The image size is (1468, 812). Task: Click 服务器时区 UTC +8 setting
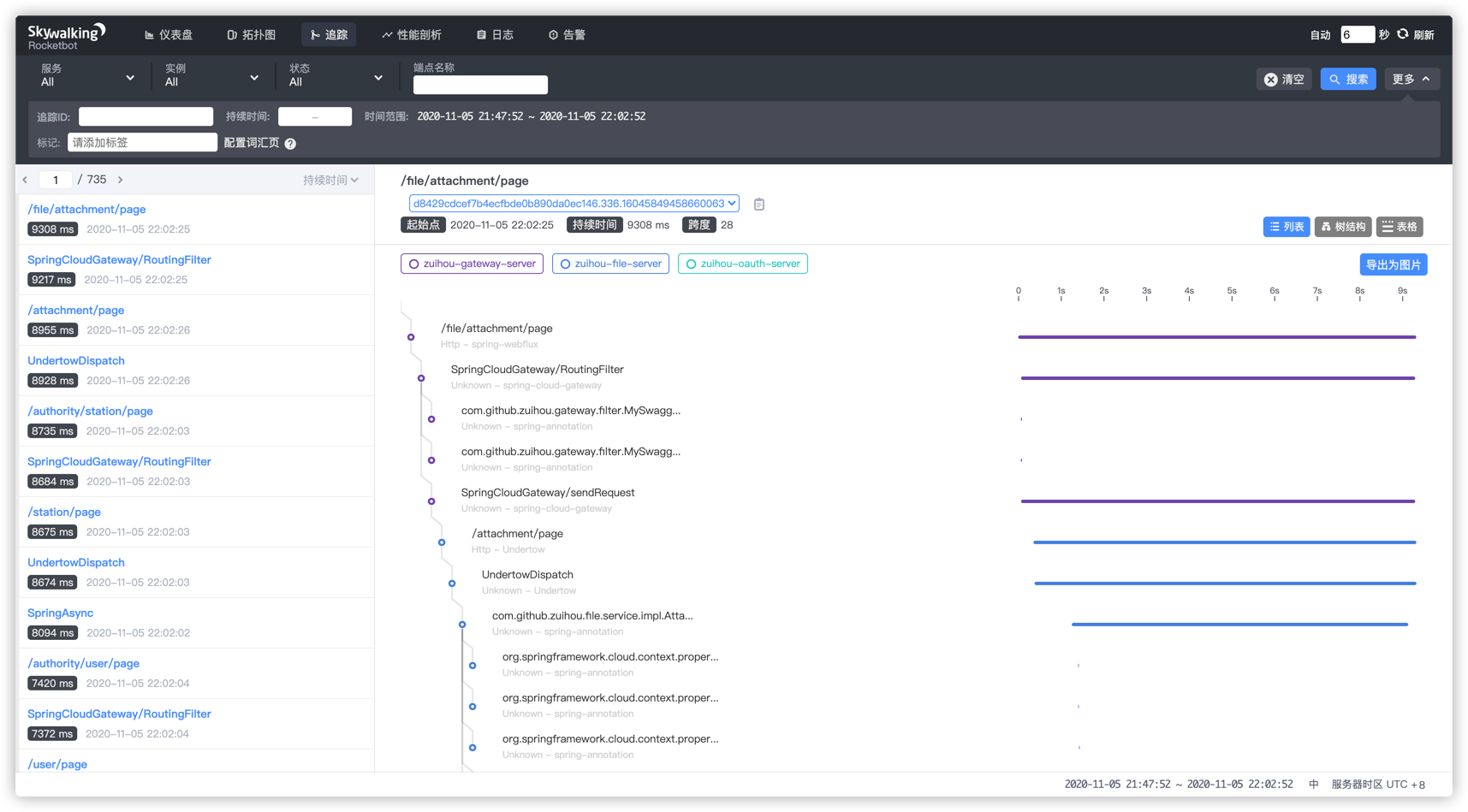[1378, 785]
